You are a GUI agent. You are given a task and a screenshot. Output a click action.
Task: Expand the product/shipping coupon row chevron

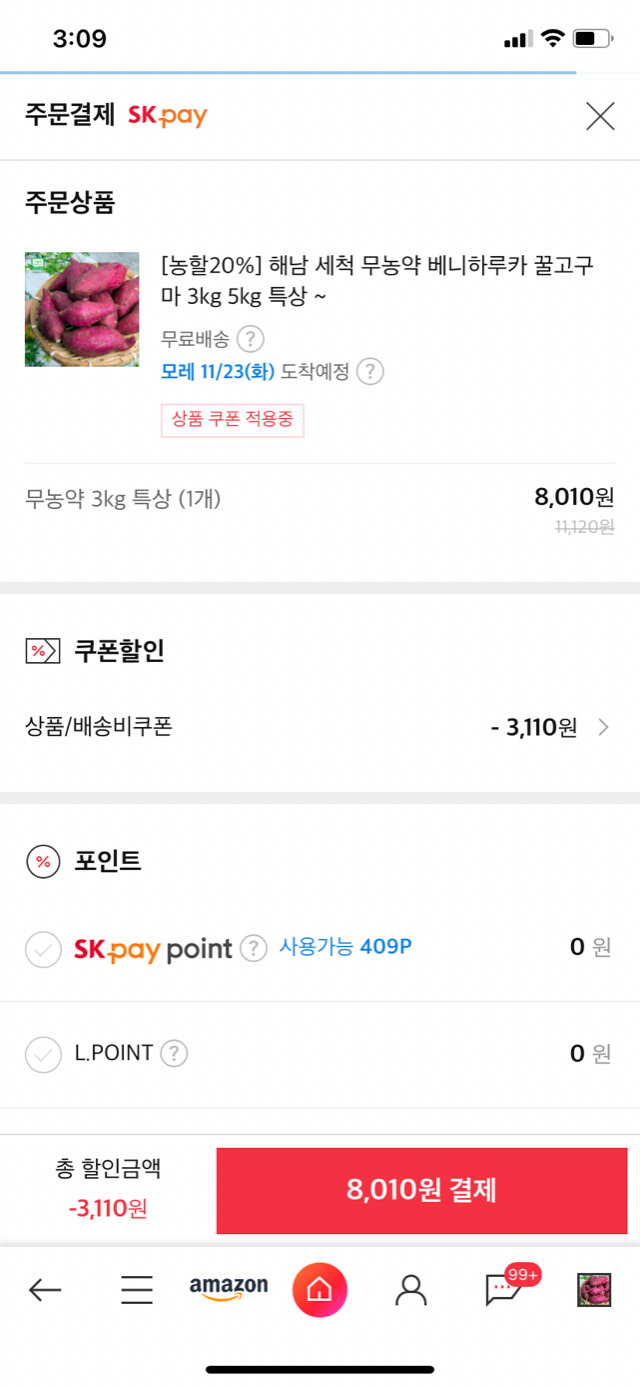[x=603, y=727]
